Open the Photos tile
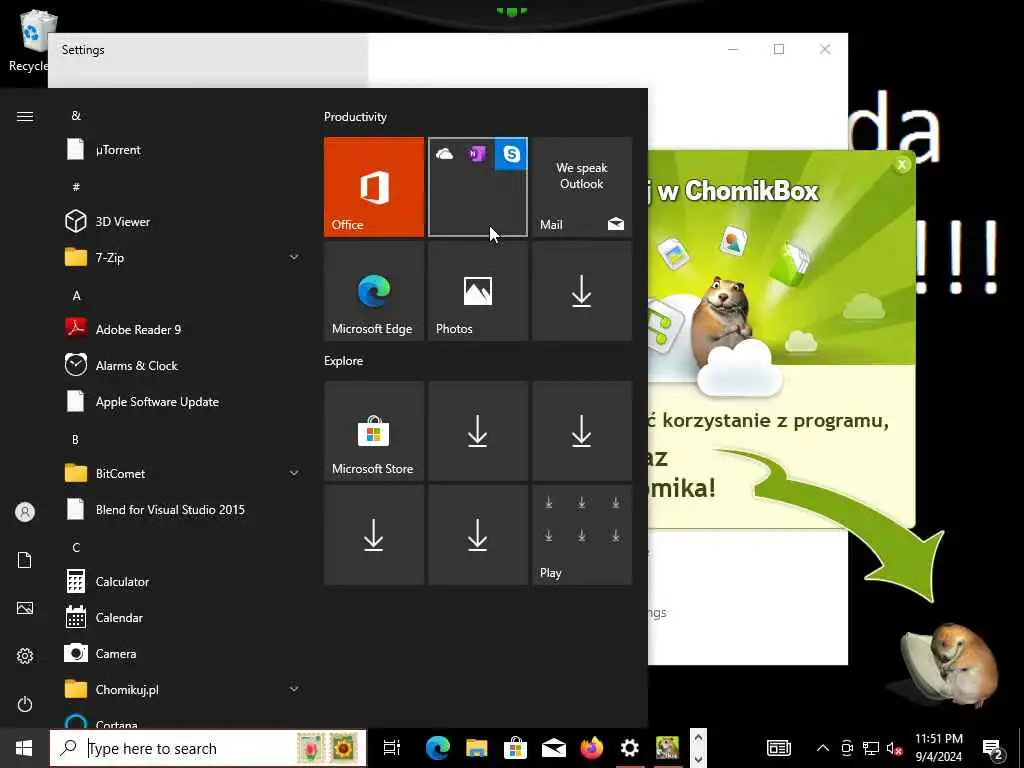1024x768 pixels. [x=477, y=291]
